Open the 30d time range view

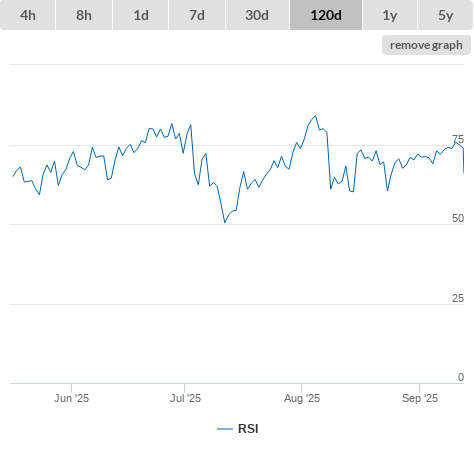click(x=257, y=15)
